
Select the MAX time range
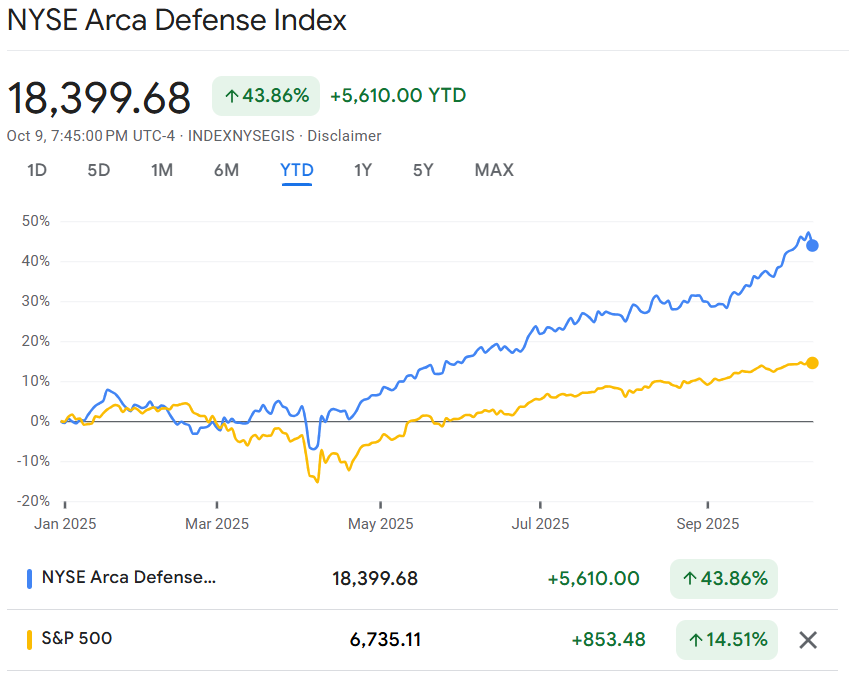pyautogui.click(x=494, y=170)
